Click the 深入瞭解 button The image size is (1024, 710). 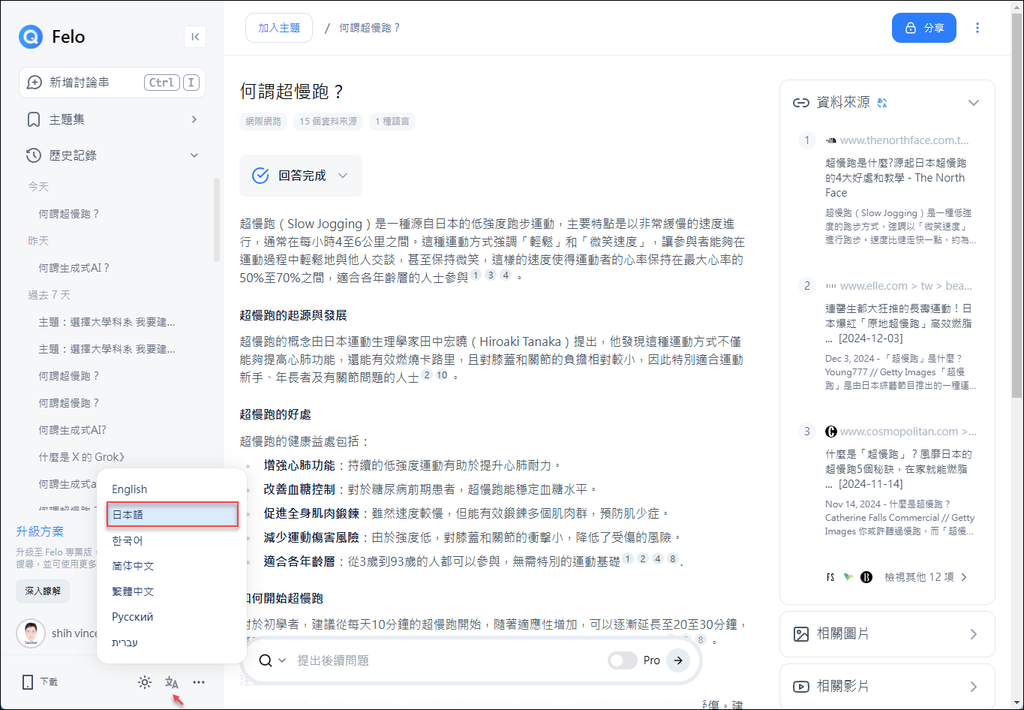click(43, 590)
